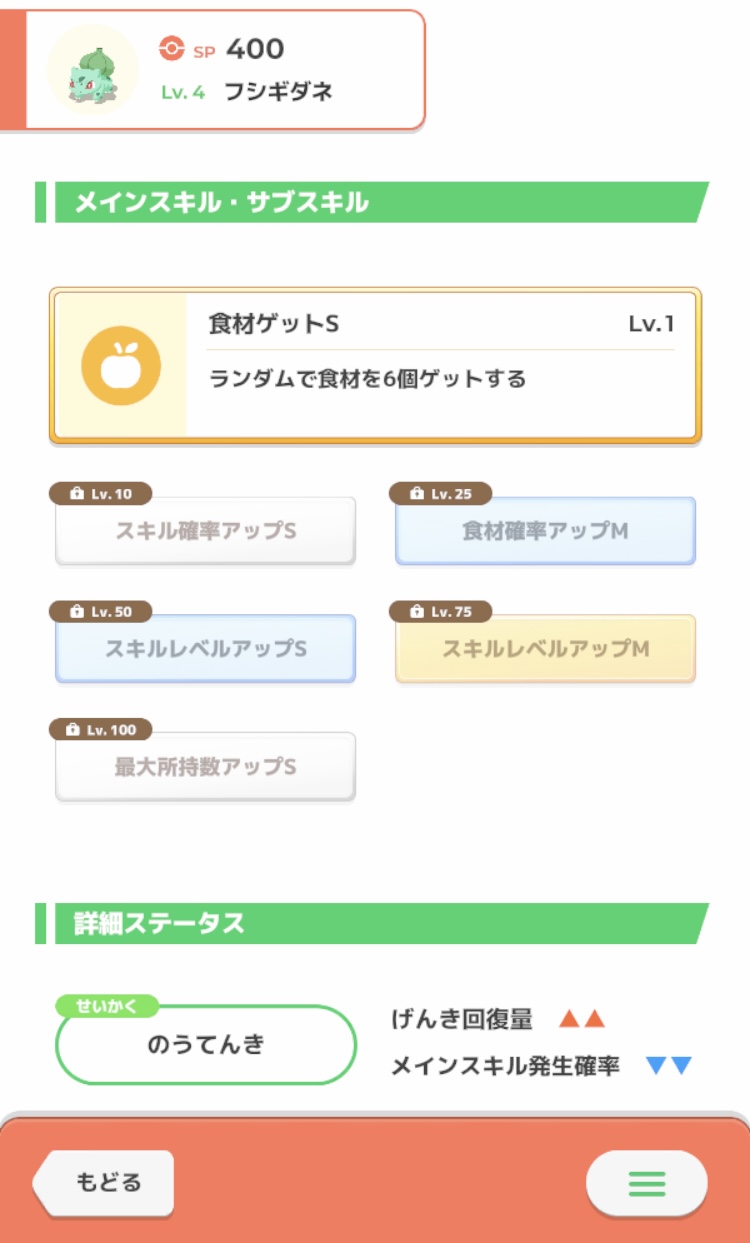Tap the Lv. 75 lock badge

[x=441, y=611]
